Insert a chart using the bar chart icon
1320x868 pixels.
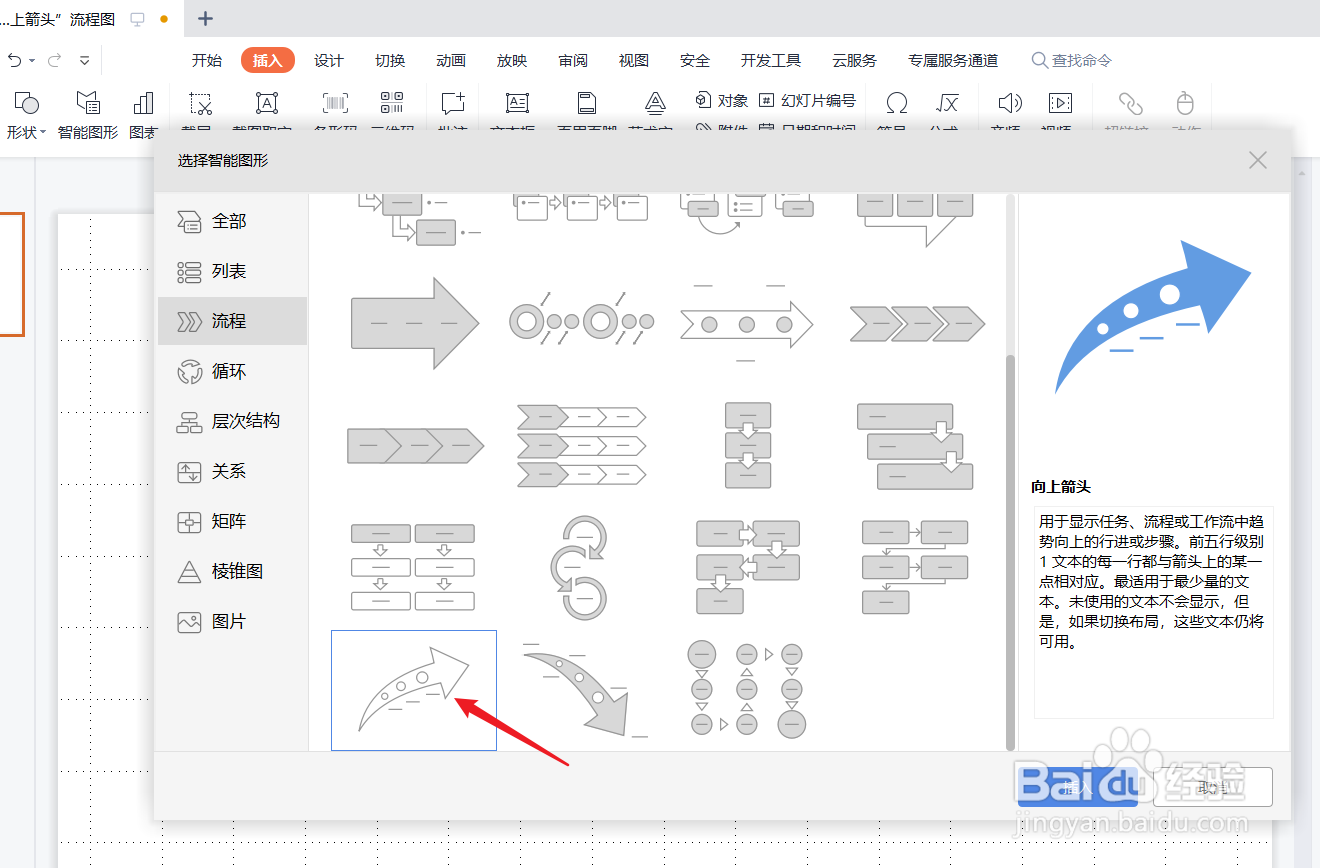pyautogui.click(x=143, y=102)
